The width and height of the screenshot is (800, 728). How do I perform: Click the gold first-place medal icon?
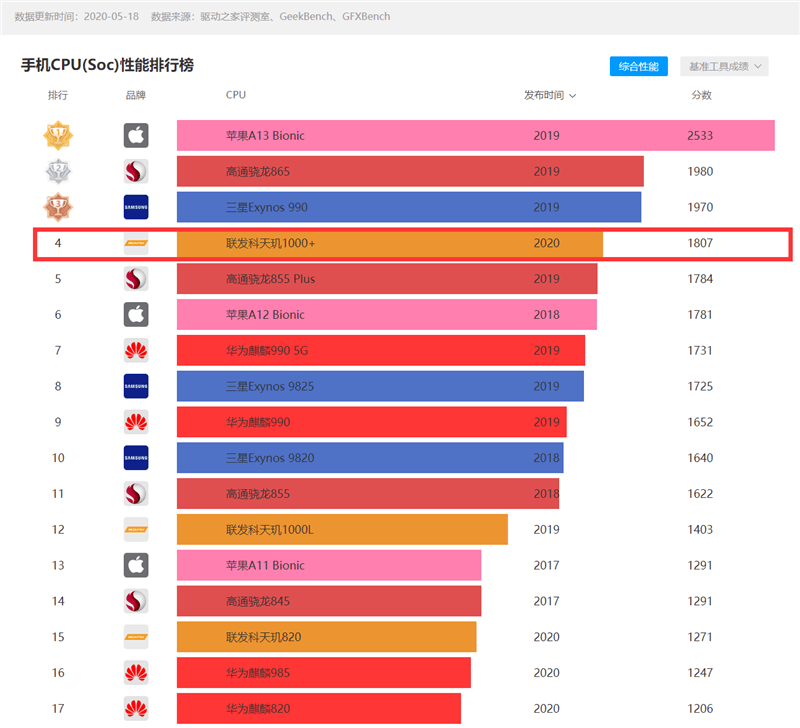(58, 135)
